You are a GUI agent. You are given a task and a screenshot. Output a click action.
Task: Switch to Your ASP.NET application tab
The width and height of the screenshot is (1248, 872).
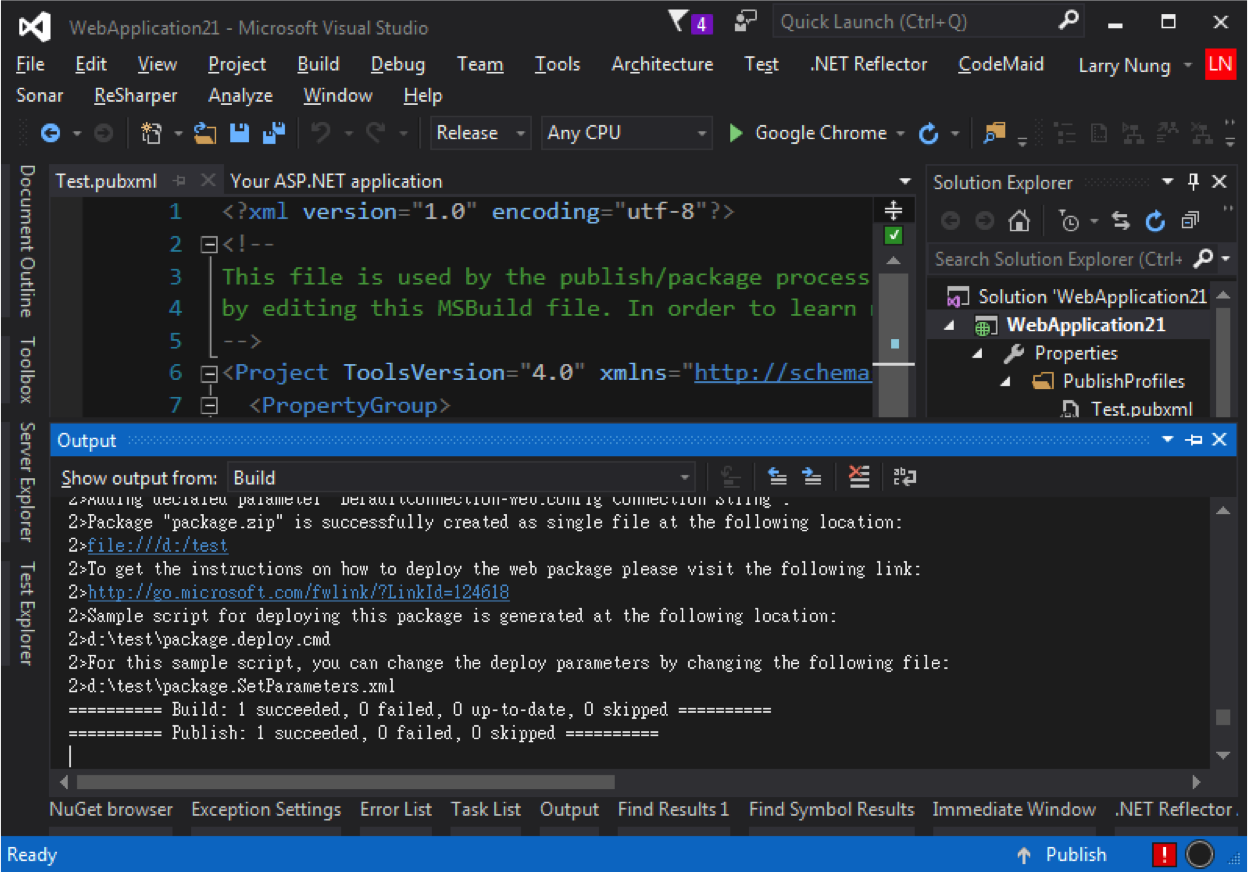point(336,181)
